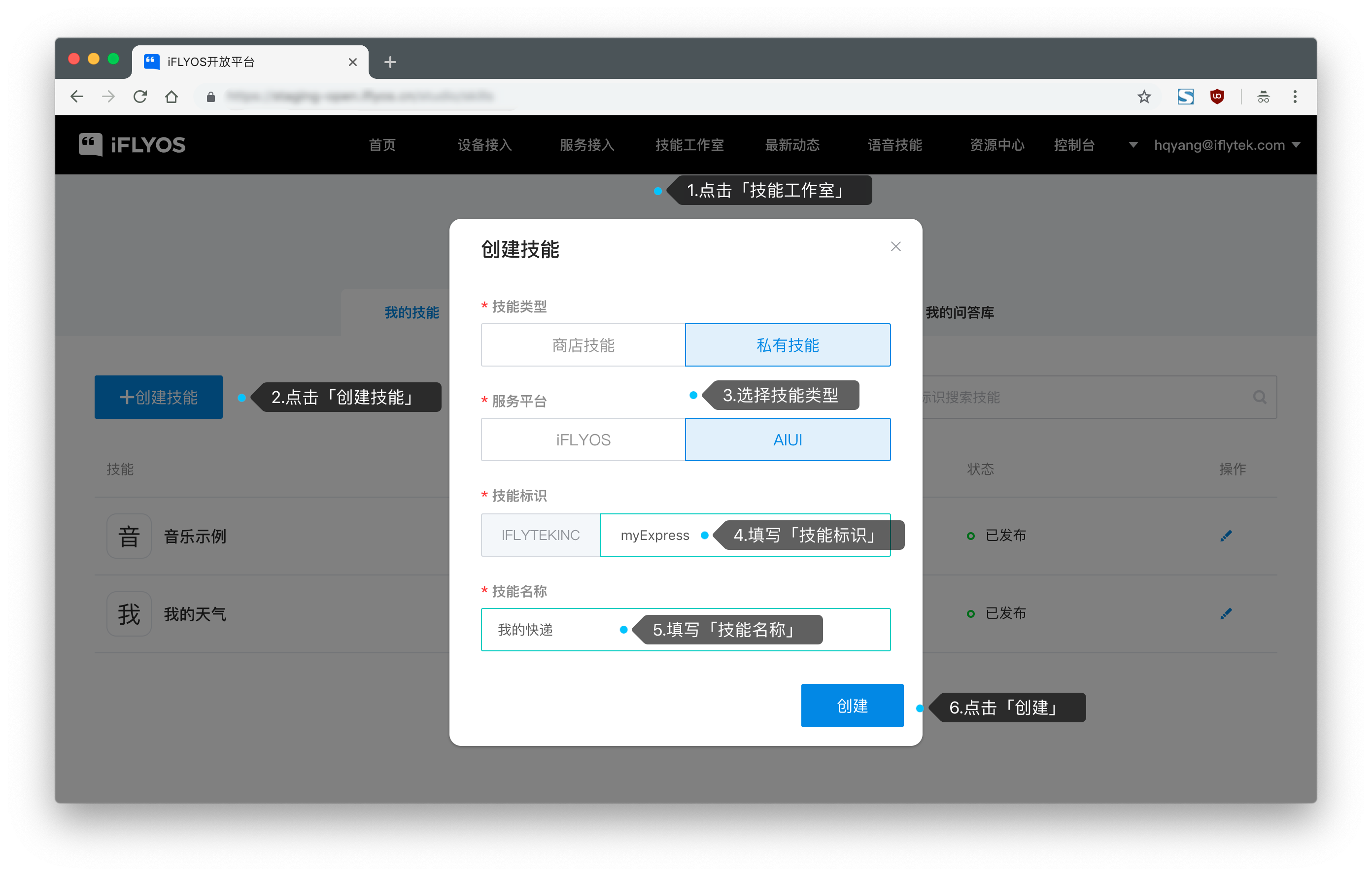1372x876 pixels.
Task: Click the macOS yellow minimize window button
Action: coord(94,59)
